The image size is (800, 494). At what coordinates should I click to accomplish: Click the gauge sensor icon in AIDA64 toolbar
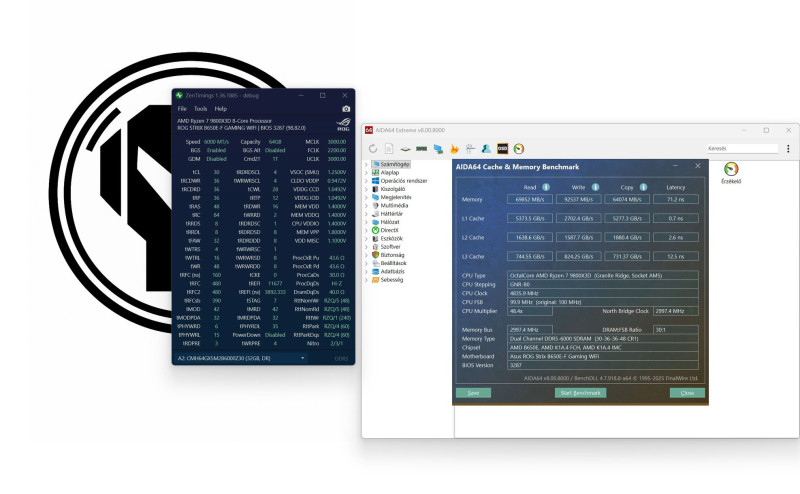519,149
